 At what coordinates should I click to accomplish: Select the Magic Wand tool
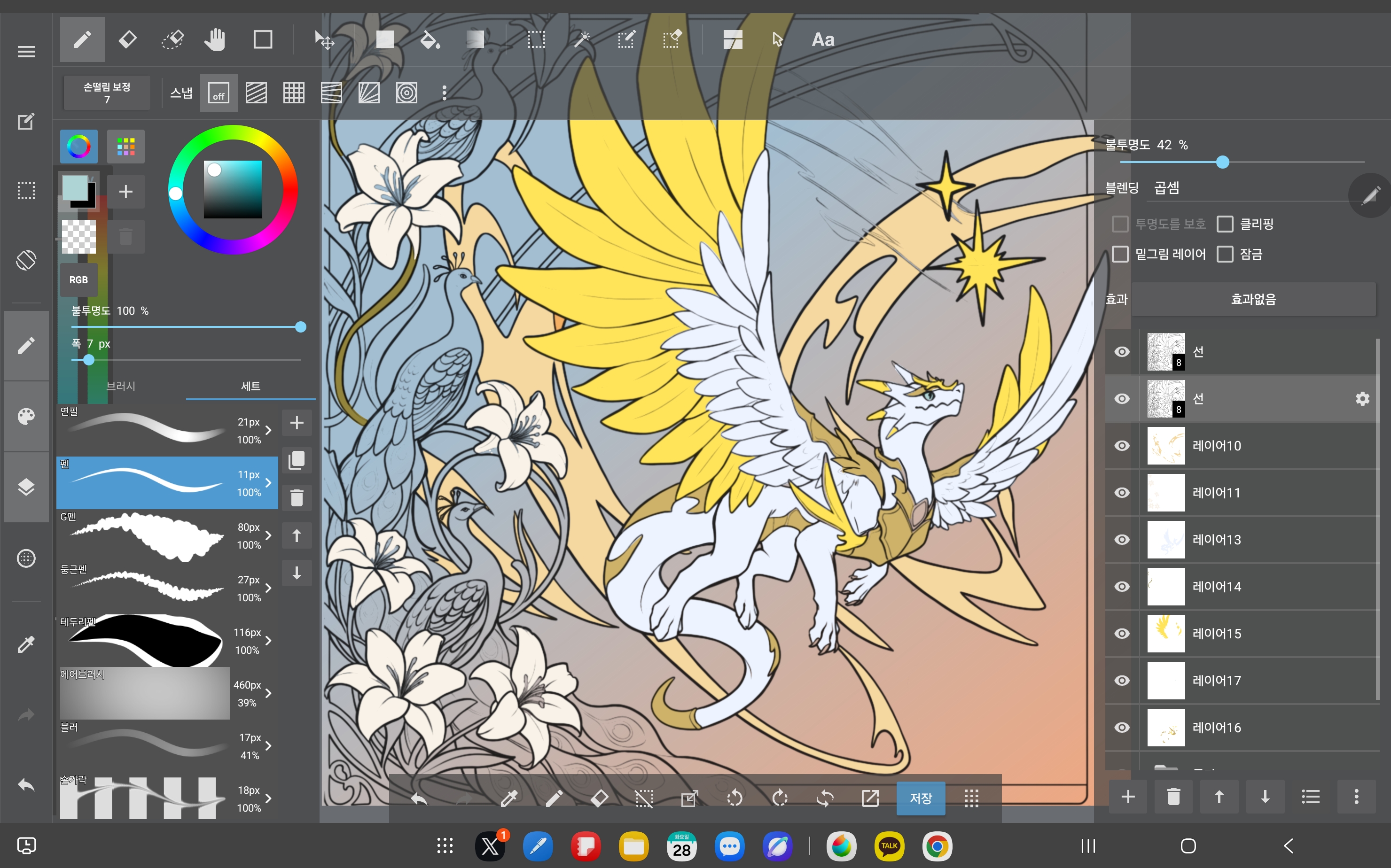[582, 39]
